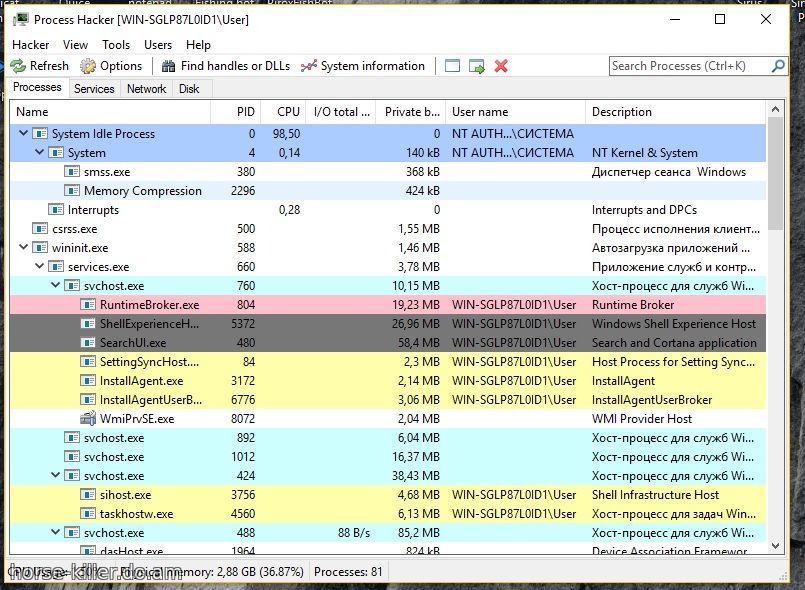Switch to the Services tab
The height and width of the screenshot is (590, 805).
coord(94,89)
